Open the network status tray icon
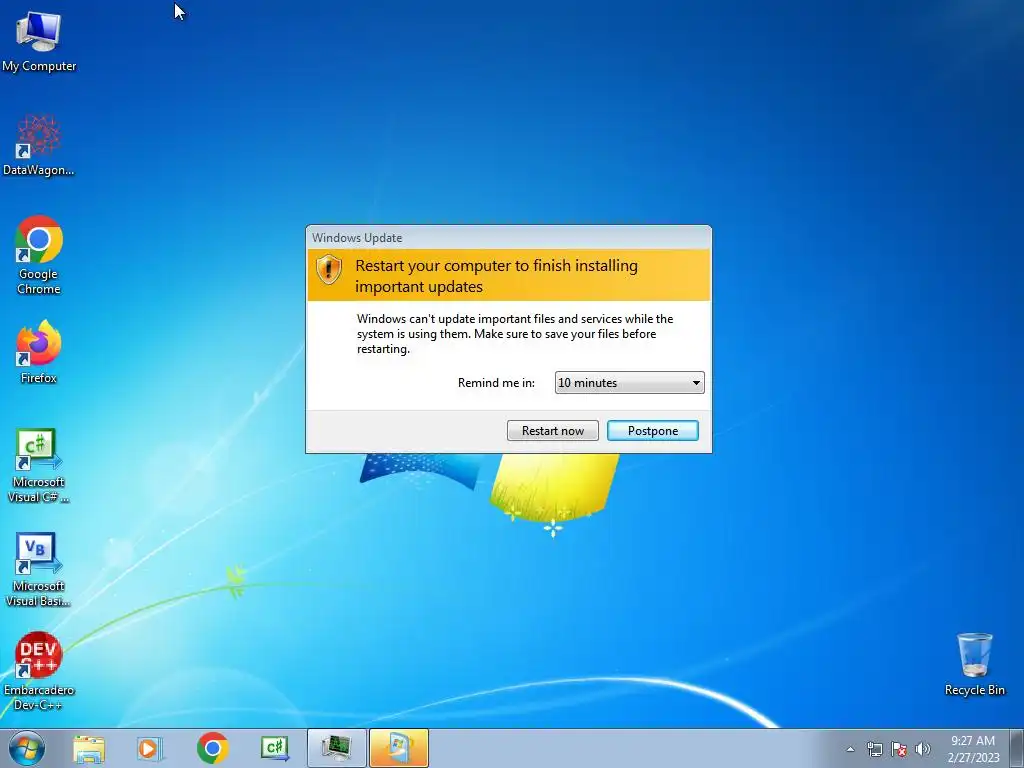Viewport: 1024px width, 768px height. [874, 749]
